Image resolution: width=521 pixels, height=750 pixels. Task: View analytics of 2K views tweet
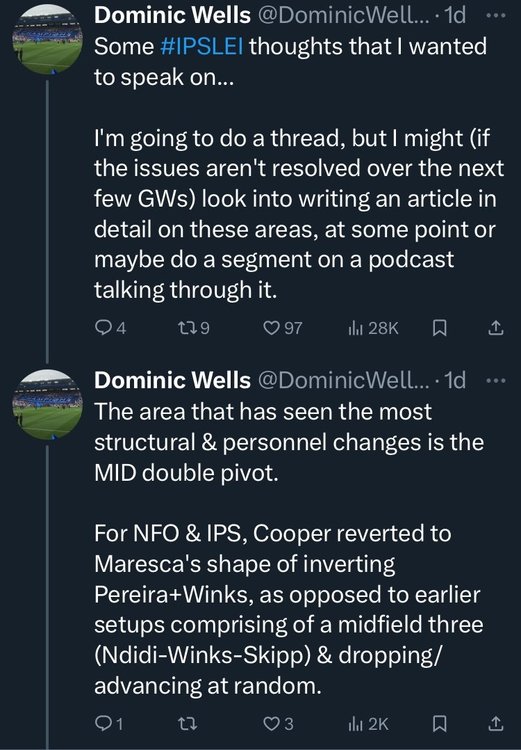tap(368, 724)
